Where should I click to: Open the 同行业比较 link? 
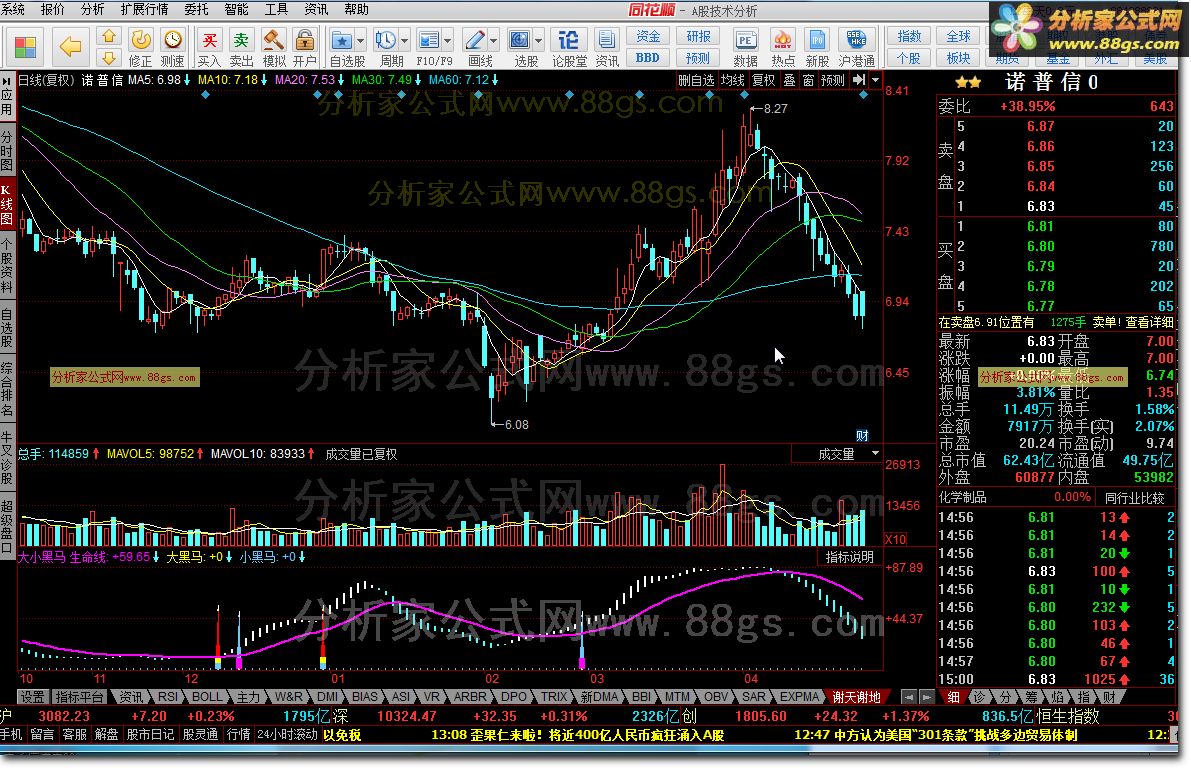pos(1135,498)
